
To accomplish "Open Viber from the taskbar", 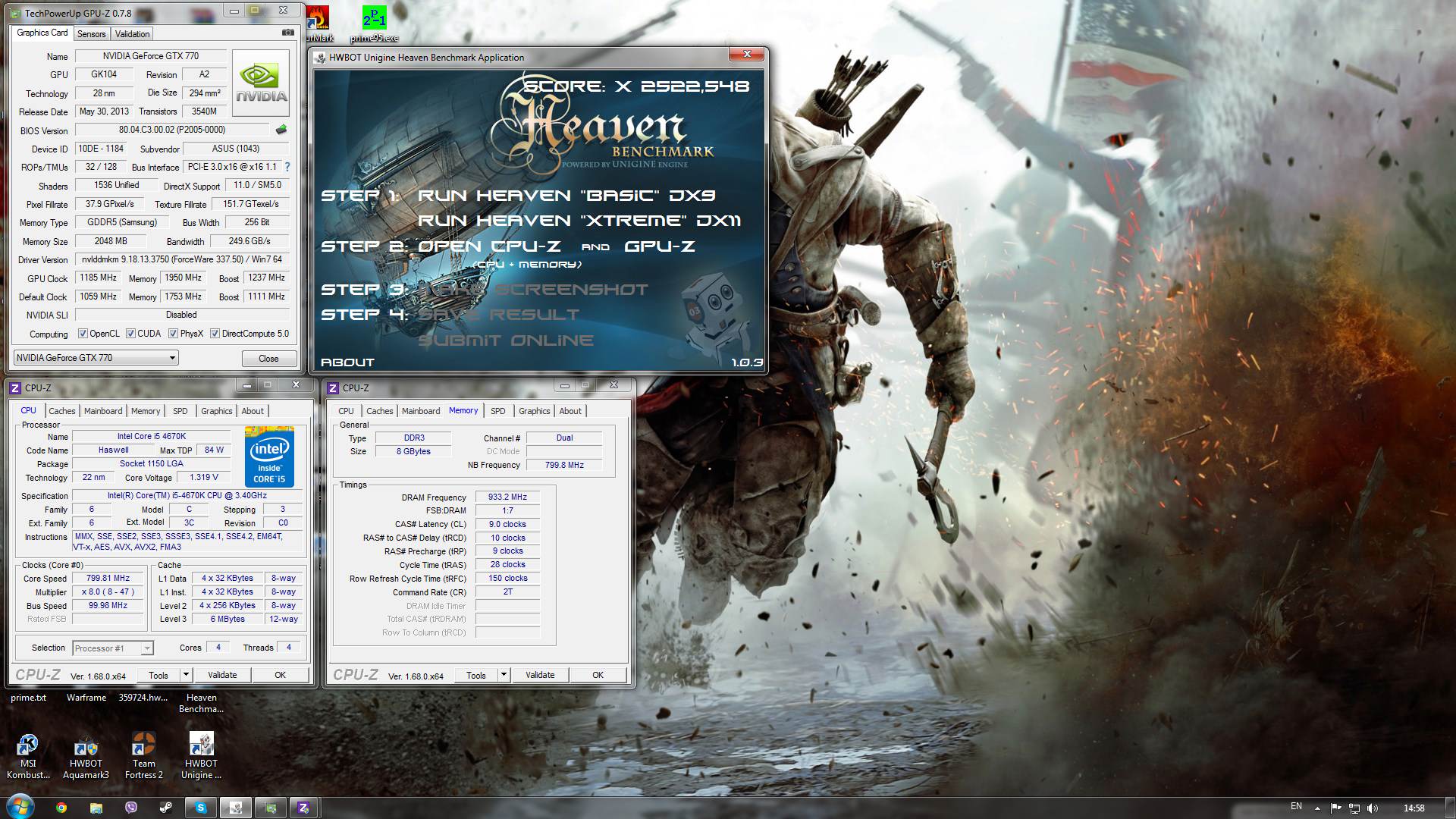I will click(130, 808).
